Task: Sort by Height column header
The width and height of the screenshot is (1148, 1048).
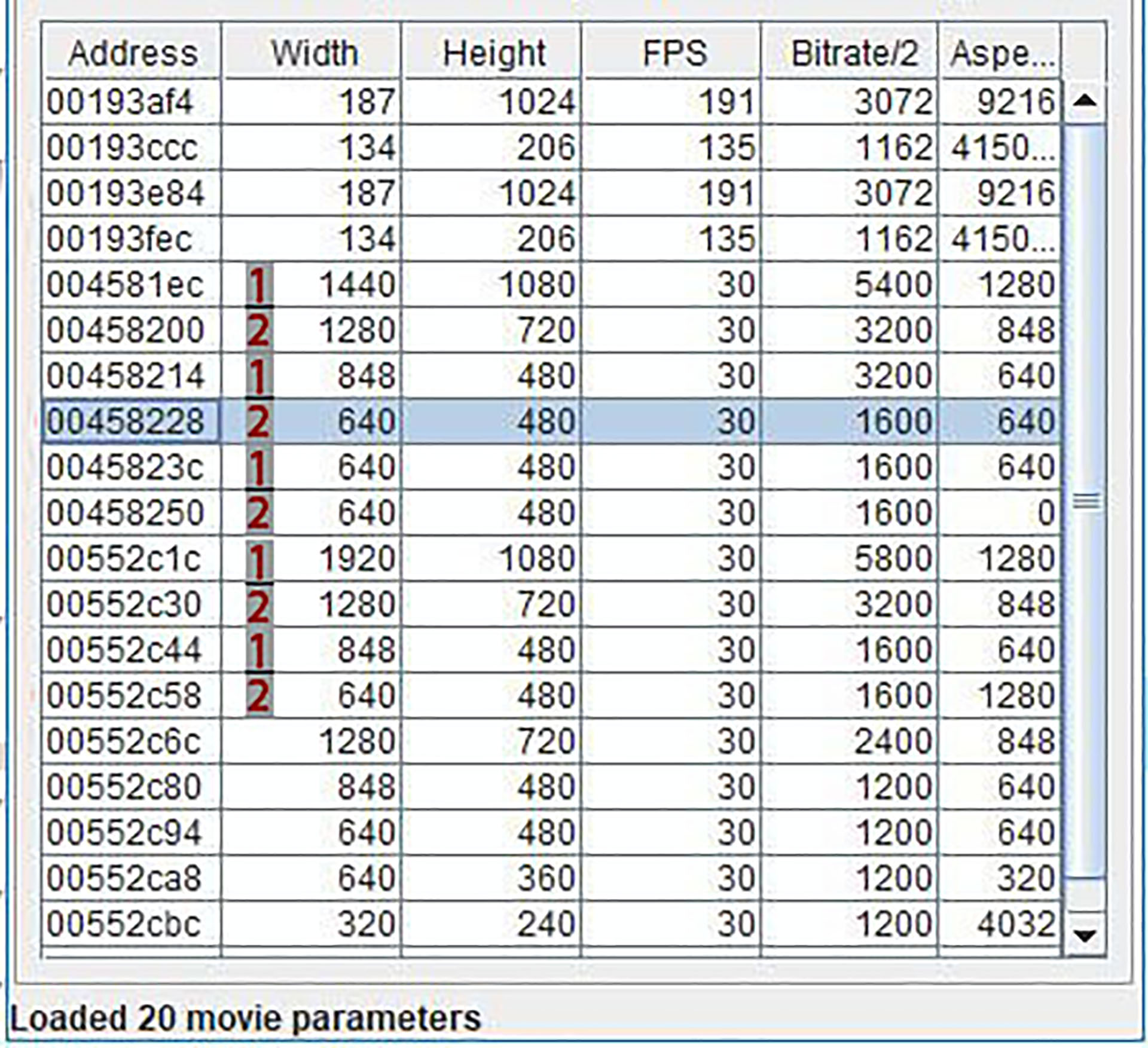Action: point(493,53)
